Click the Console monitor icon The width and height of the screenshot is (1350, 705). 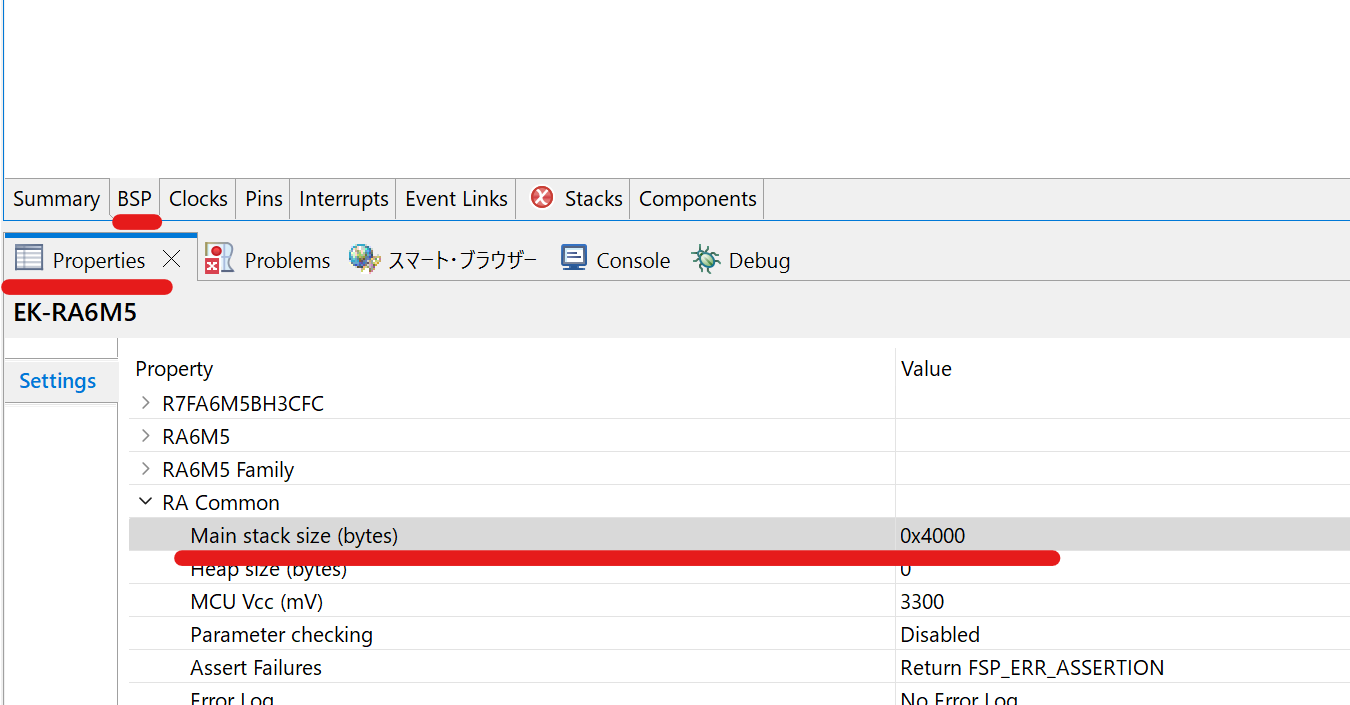click(573, 258)
